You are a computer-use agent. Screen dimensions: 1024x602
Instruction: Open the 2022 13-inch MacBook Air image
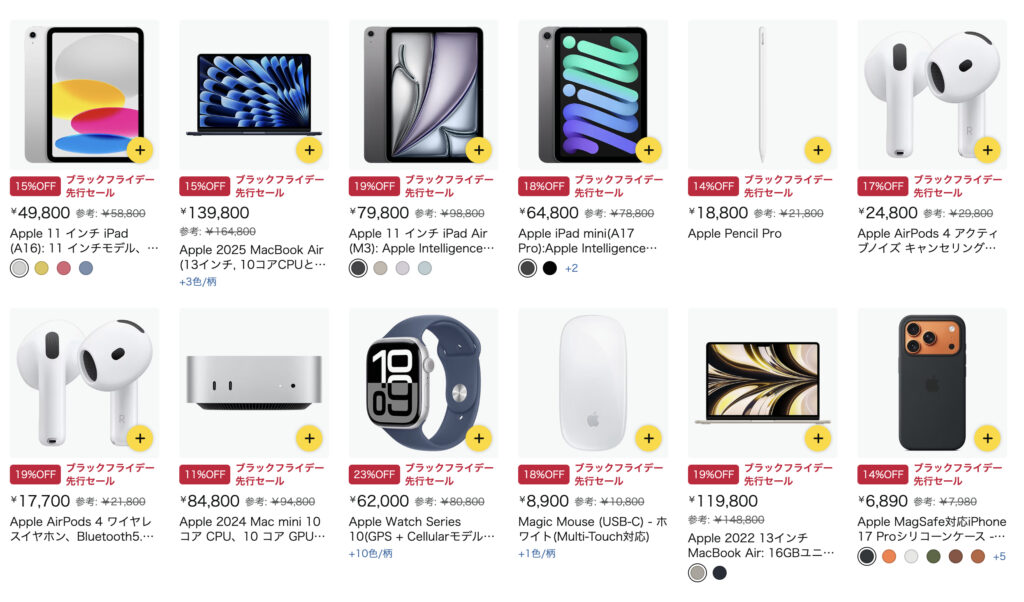click(x=762, y=383)
